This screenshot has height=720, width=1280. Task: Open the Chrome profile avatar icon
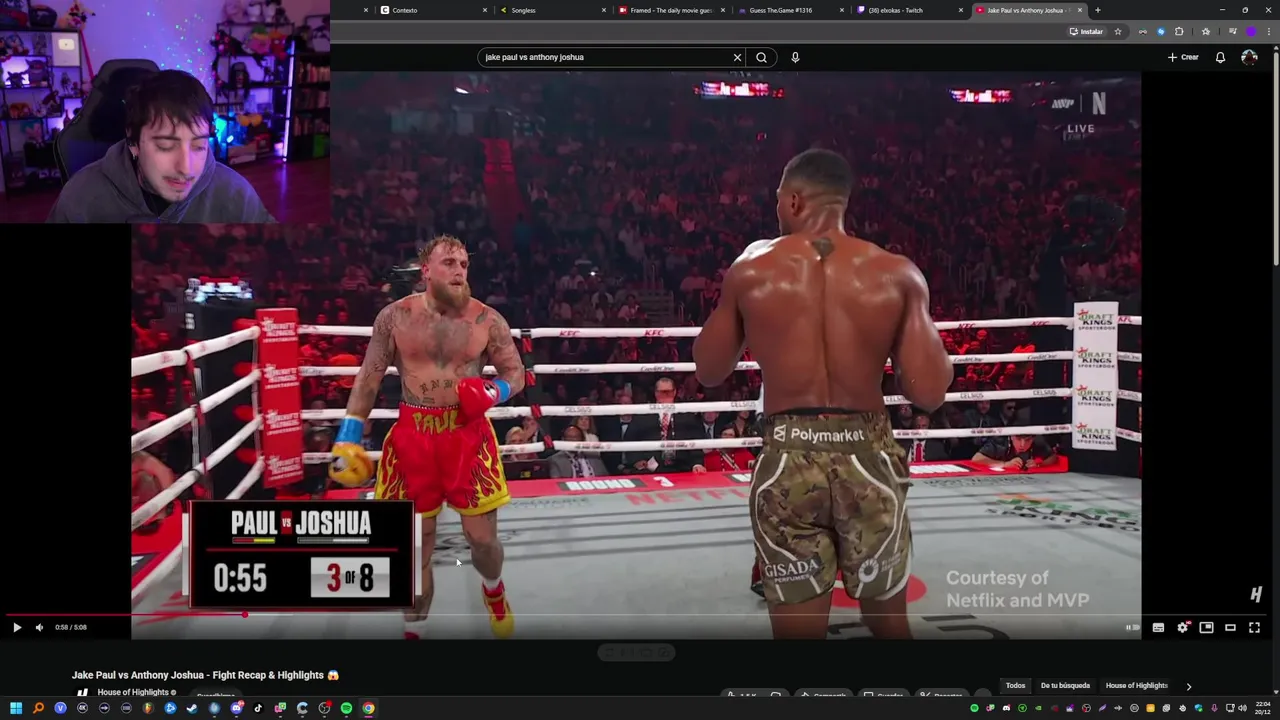tap(1250, 31)
